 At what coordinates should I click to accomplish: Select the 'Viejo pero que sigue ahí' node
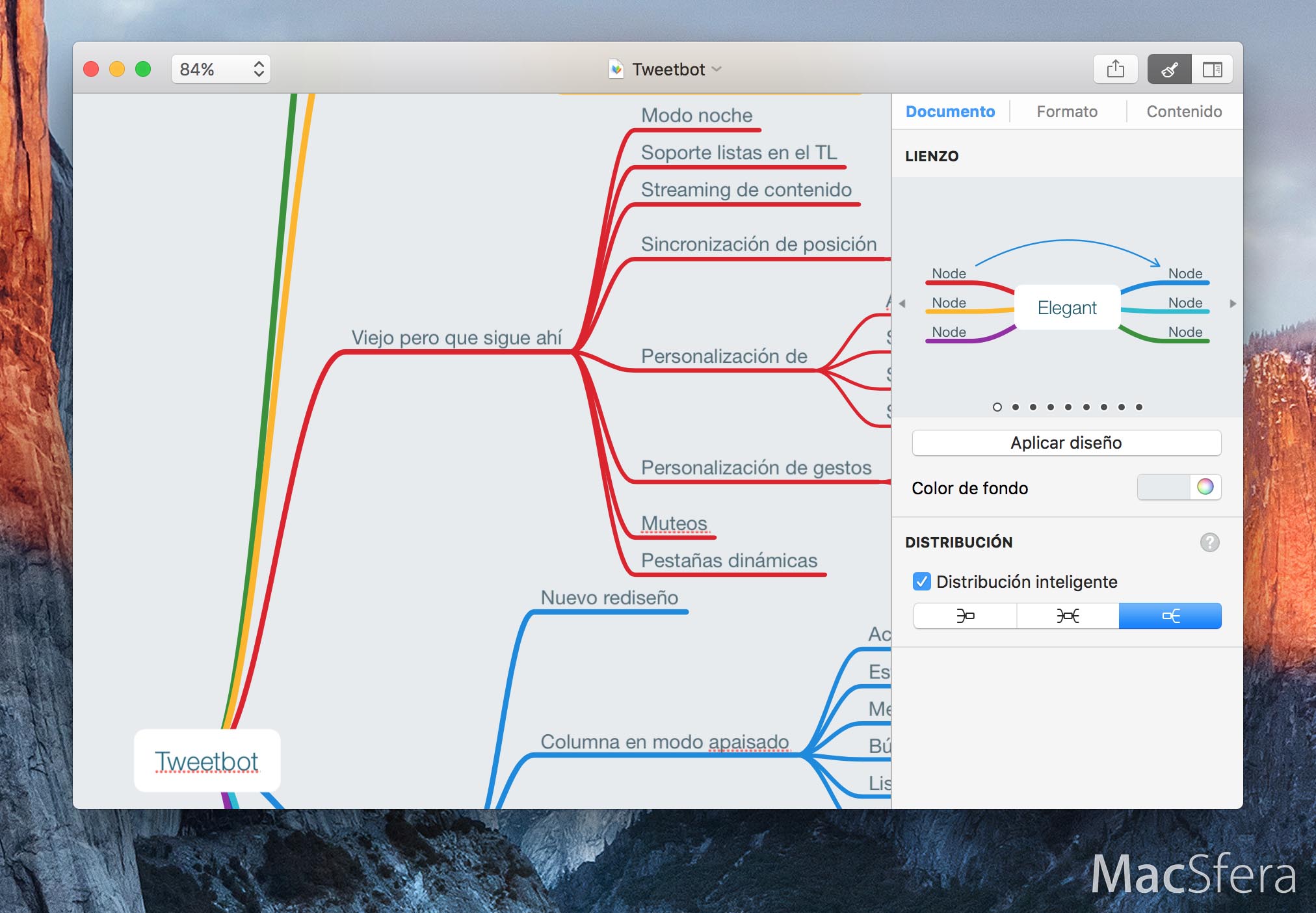pos(456,337)
